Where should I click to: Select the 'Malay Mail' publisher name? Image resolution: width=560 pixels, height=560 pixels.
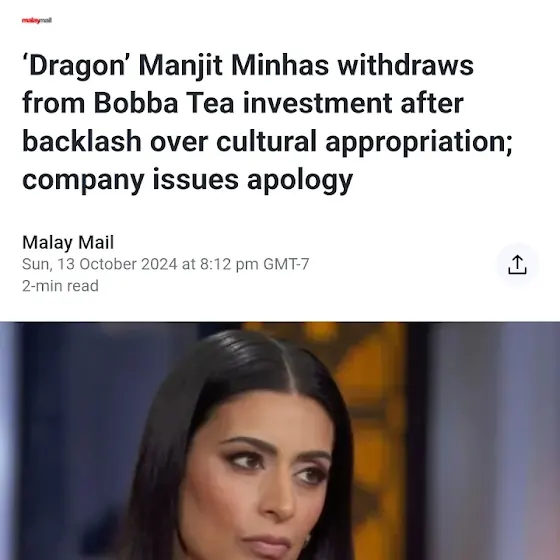(x=68, y=242)
